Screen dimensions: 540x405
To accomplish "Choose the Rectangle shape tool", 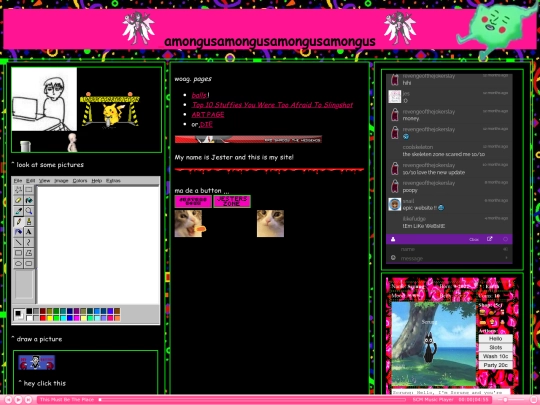I will tap(18, 253).
